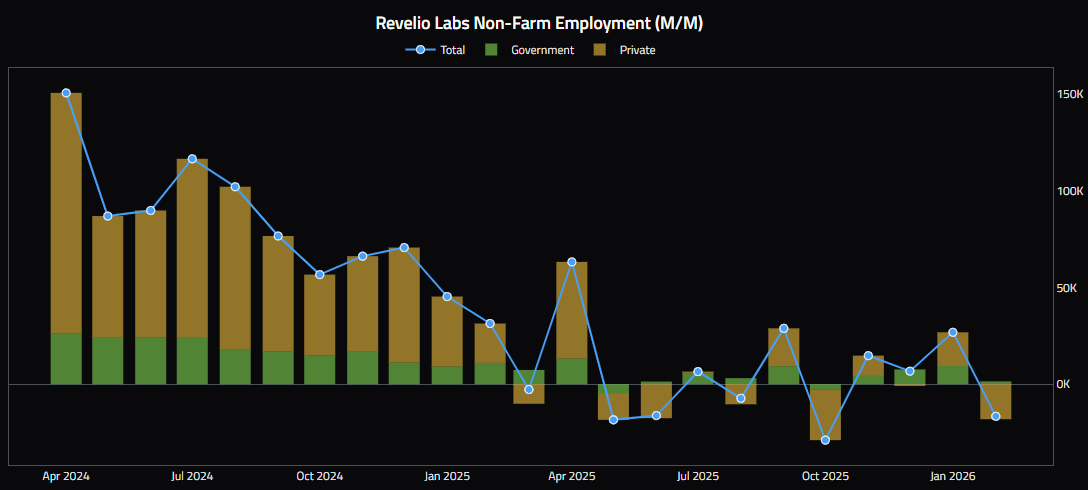
Task: Select the Total line marker for Feb 2026
Action: tap(996, 416)
